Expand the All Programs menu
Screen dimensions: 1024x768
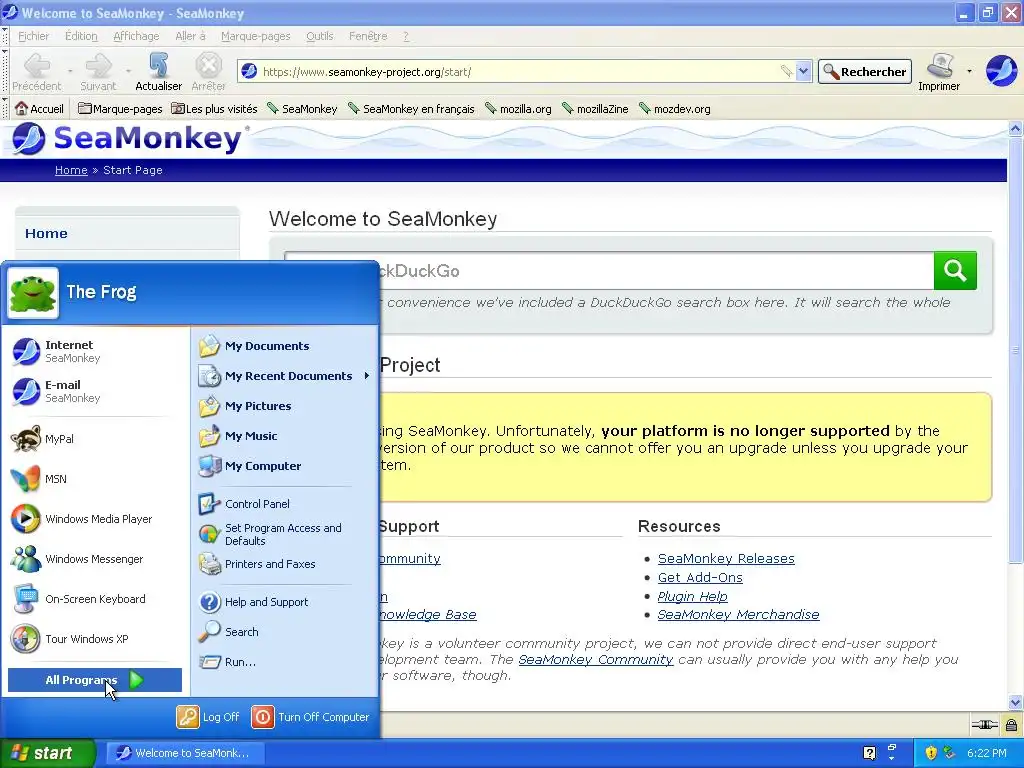[x=95, y=680]
